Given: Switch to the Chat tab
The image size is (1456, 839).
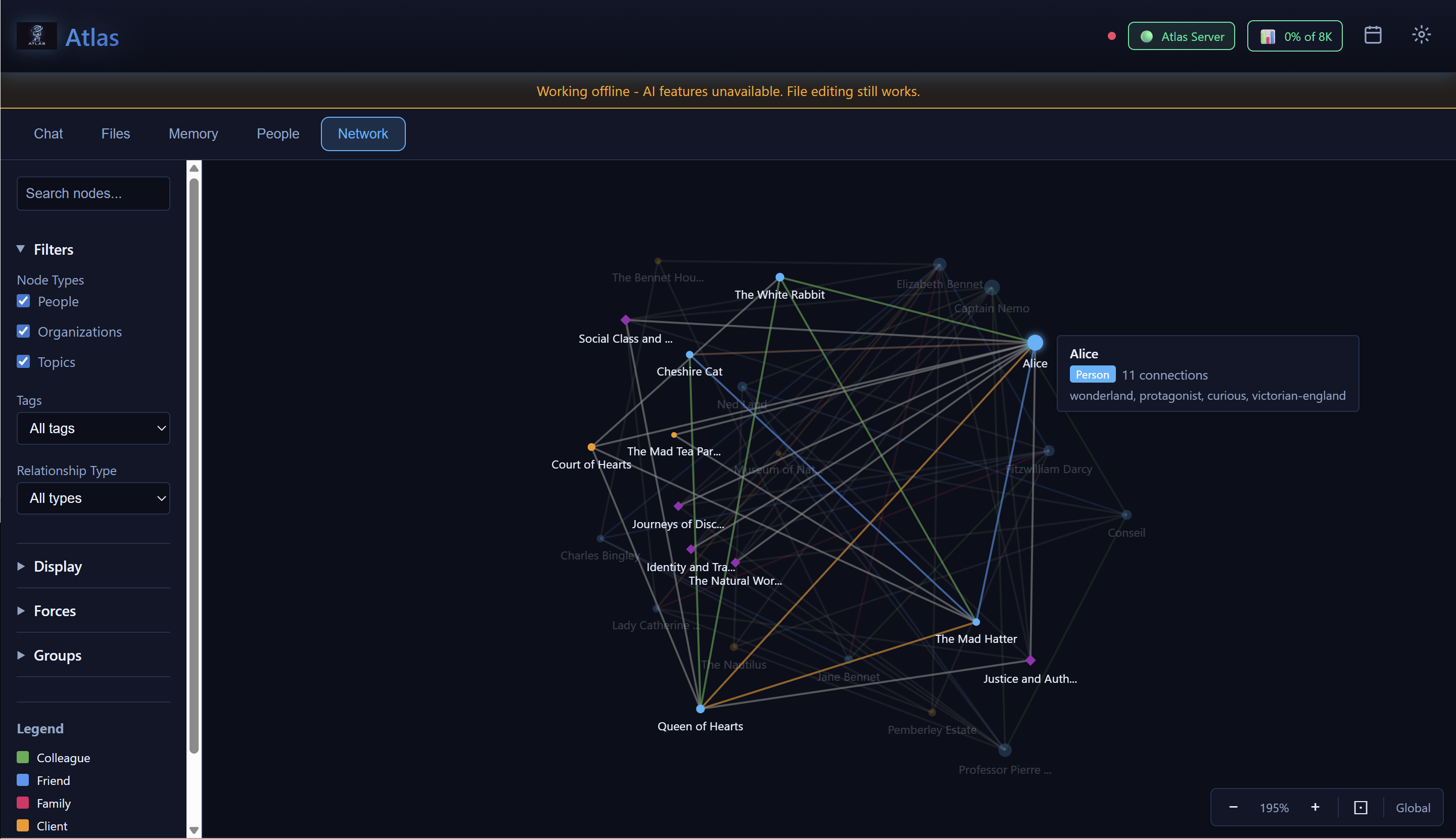Looking at the screenshot, I should [48, 133].
